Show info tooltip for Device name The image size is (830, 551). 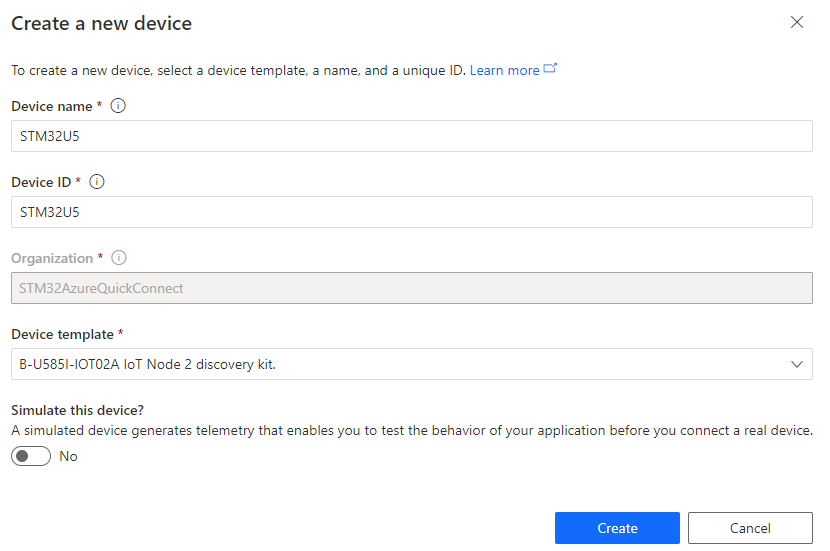click(118, 106)
